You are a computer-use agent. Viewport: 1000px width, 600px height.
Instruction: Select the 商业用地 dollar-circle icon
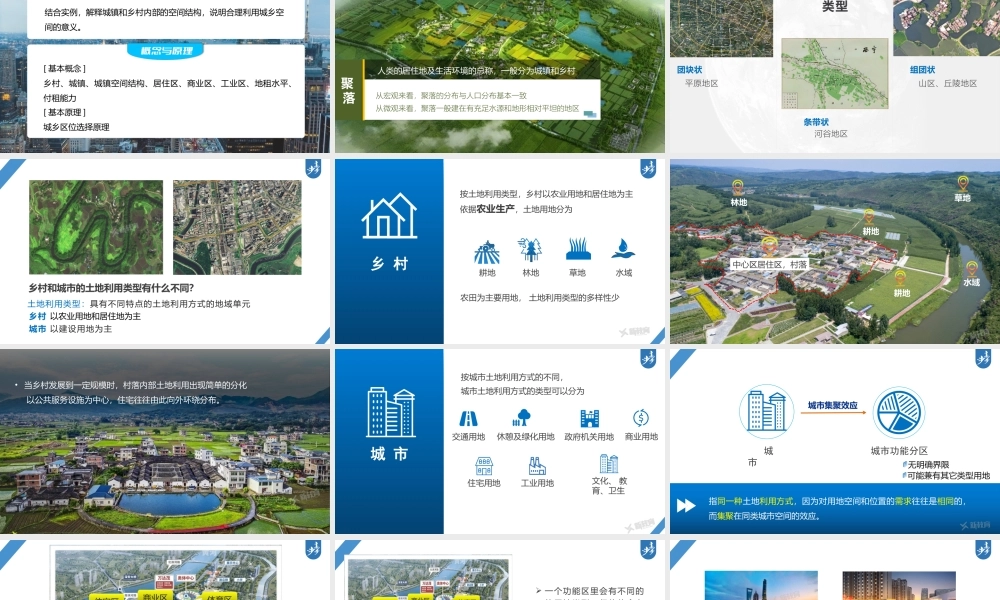[640, 417]
